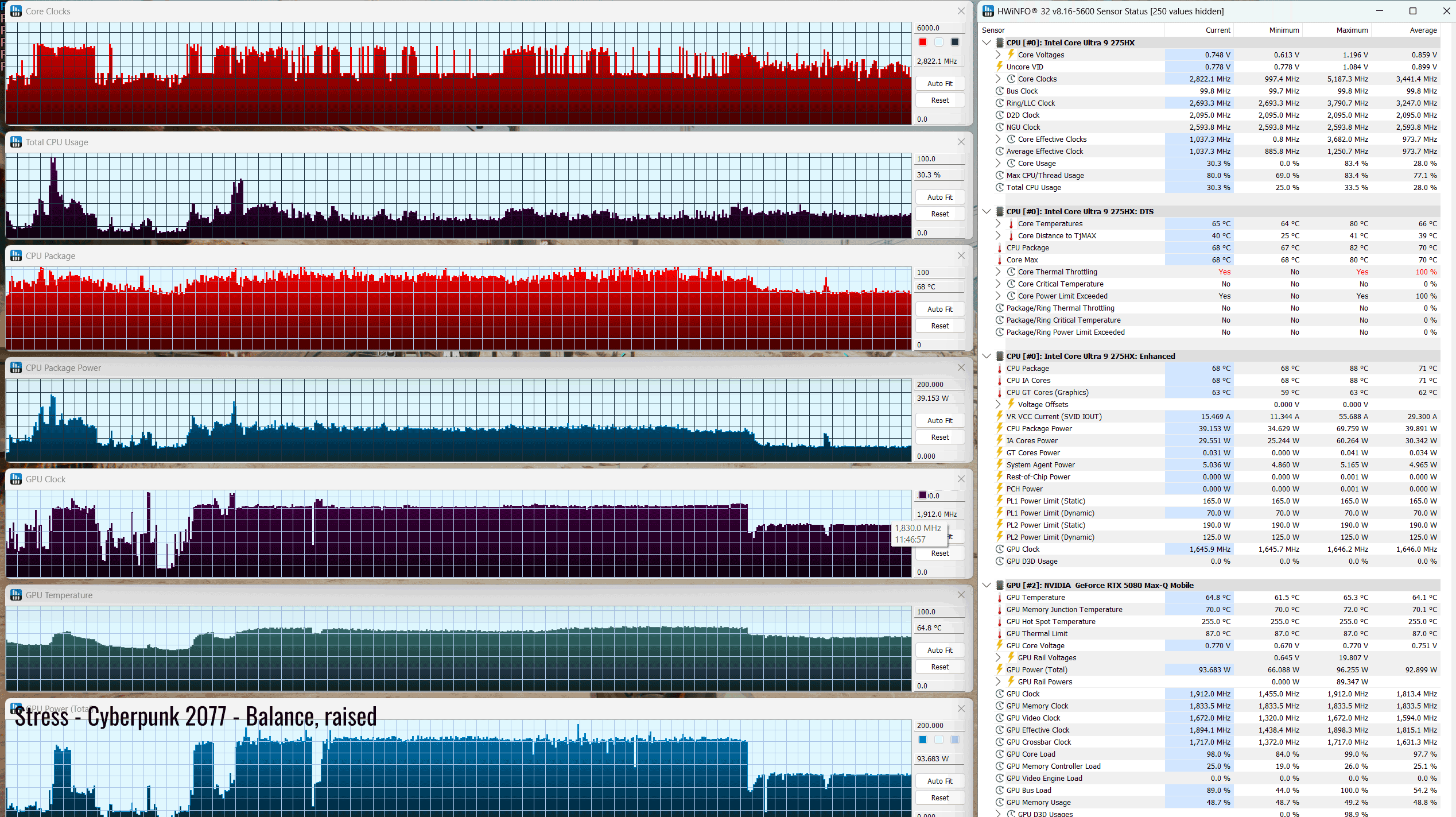Expand the Core Usage row
The image size is (1456, 817).
(998, 163)
